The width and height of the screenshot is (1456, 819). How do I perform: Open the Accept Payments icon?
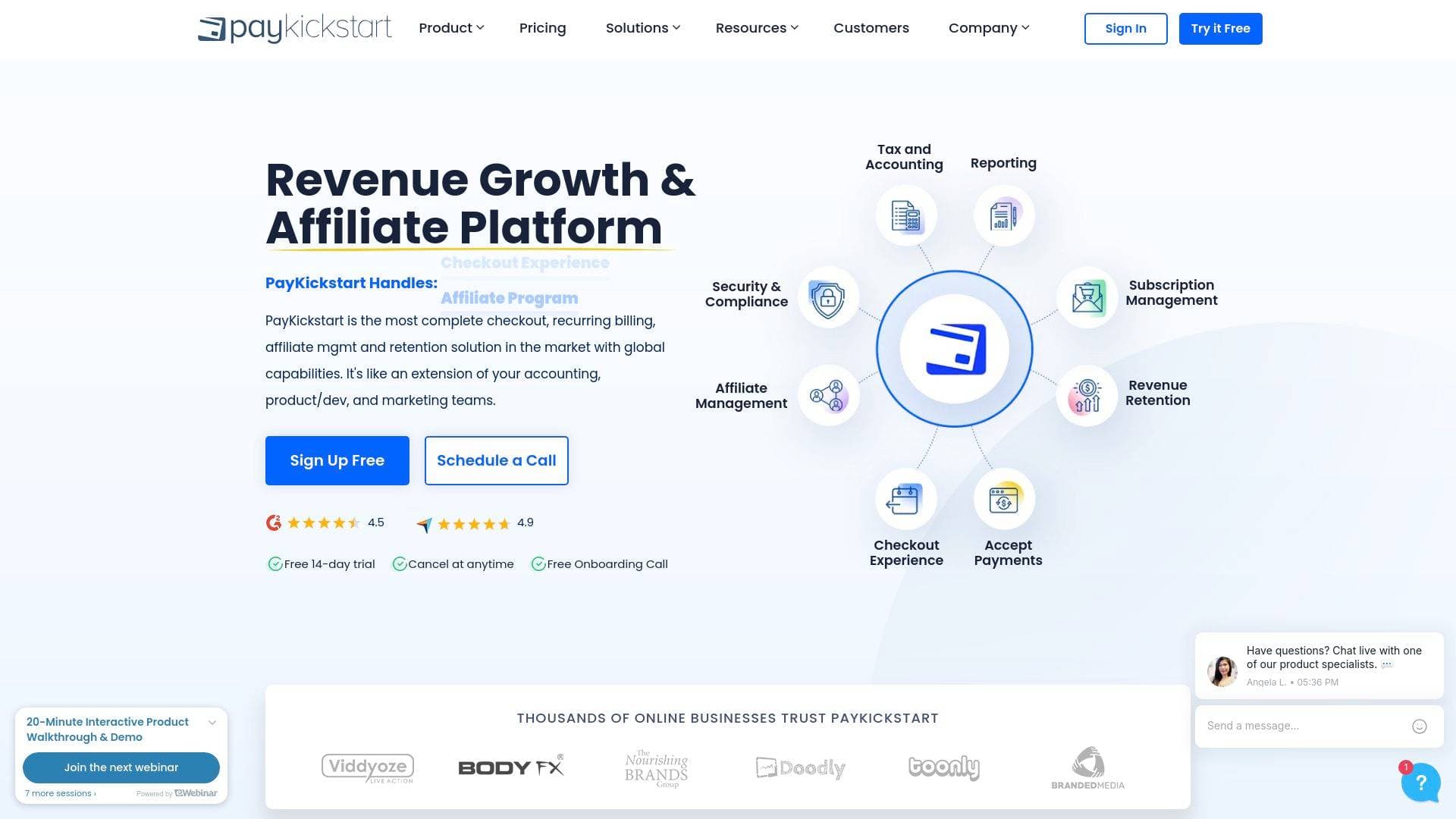pos(1004,500)
